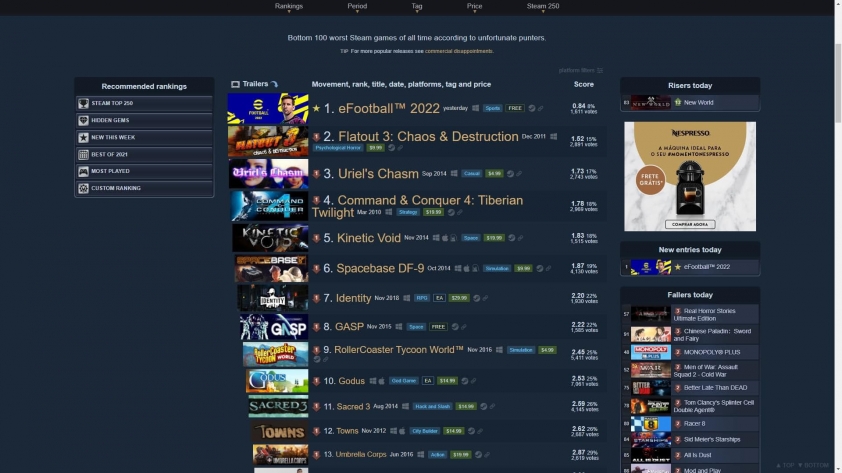
Task: Jump to page top using TOP link
Action: [x=785, y=465]
